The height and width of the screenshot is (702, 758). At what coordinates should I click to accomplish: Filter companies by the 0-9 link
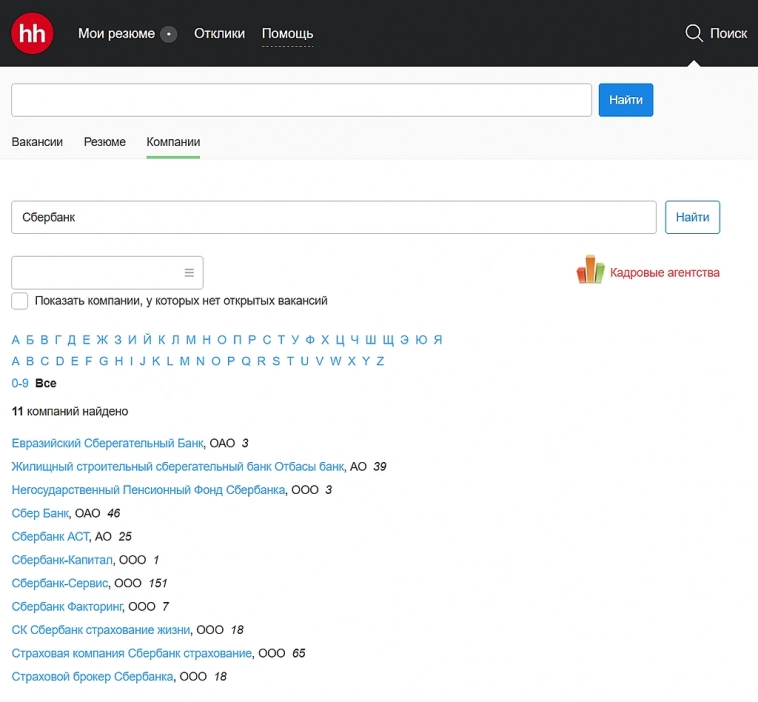click(x=20, y=383)
